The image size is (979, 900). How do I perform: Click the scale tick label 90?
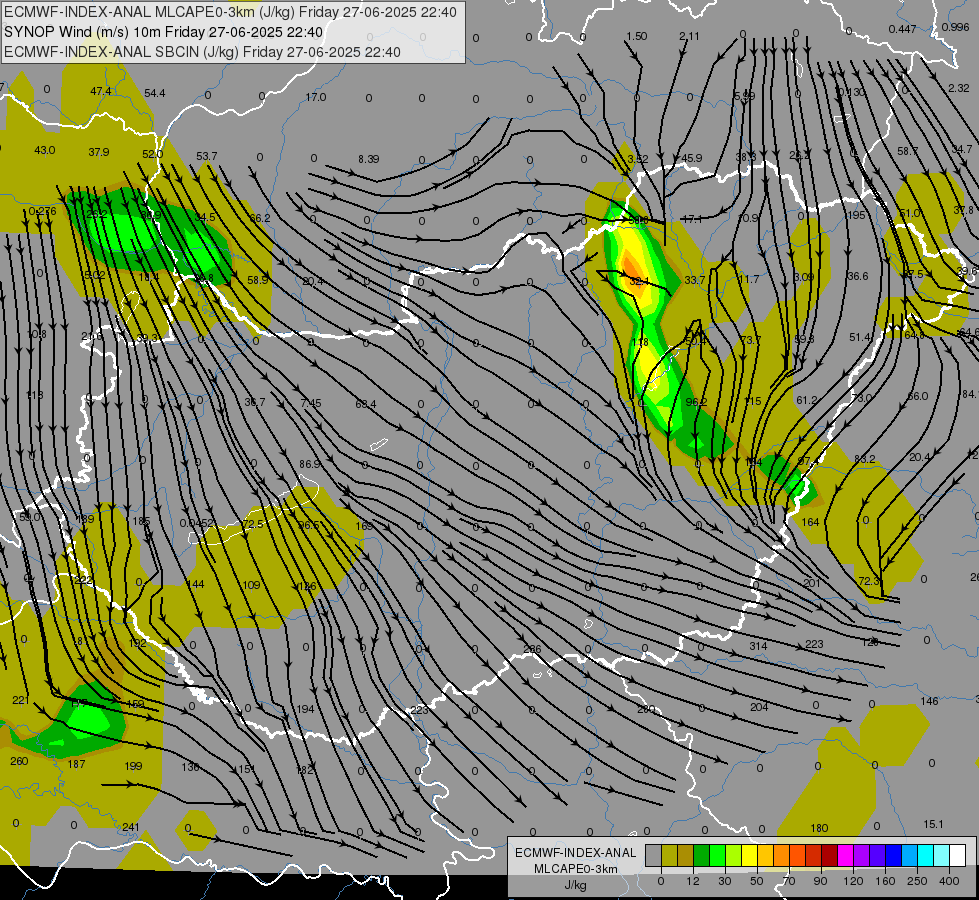tap(821, 881)
